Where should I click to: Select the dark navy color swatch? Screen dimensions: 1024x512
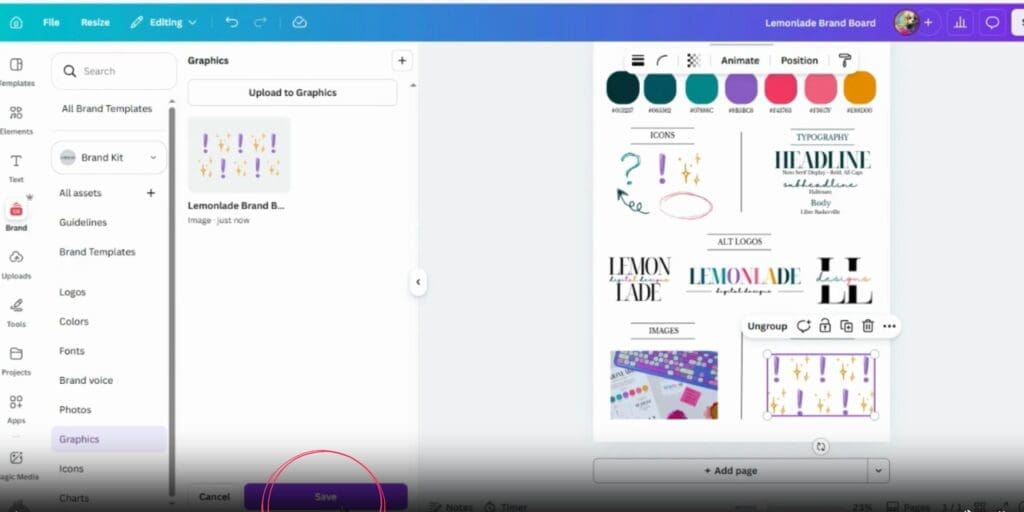click(x=623, y=88)
